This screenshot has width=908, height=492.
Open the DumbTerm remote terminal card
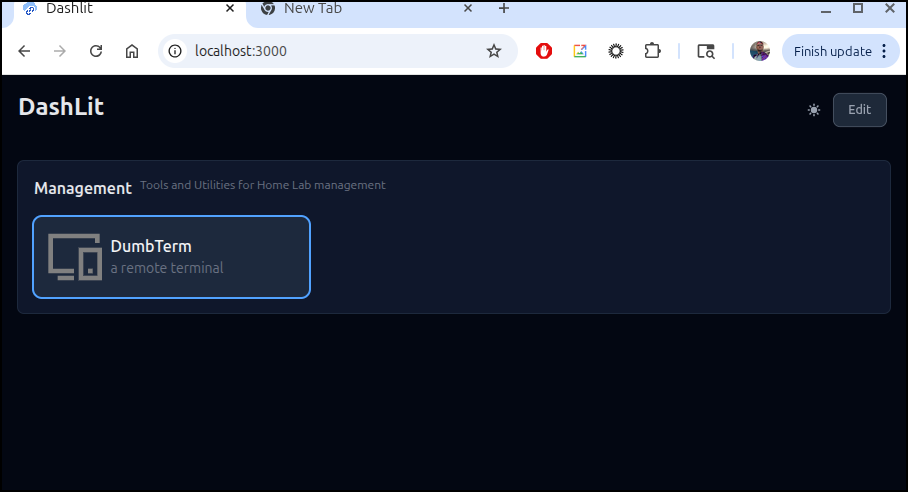pyautogui.click(x=171, y=257)
